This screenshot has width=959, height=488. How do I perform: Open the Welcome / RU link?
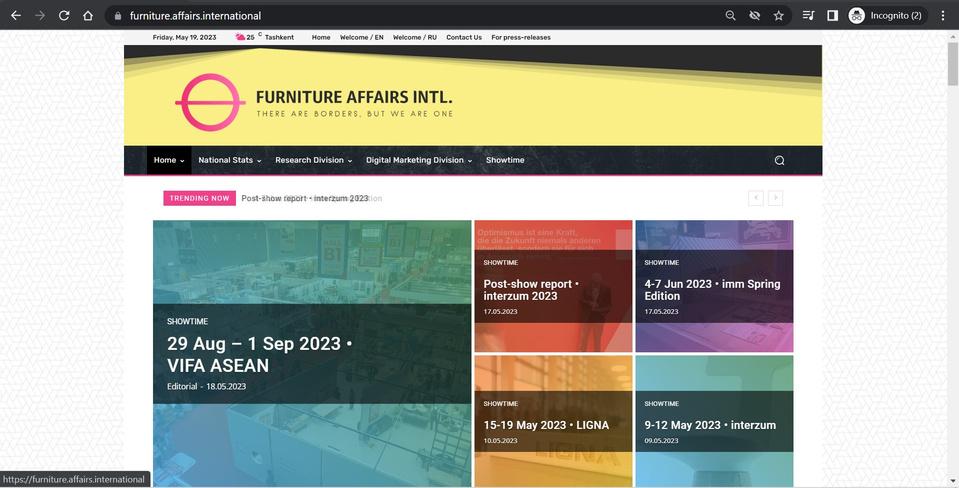point(415,37)
